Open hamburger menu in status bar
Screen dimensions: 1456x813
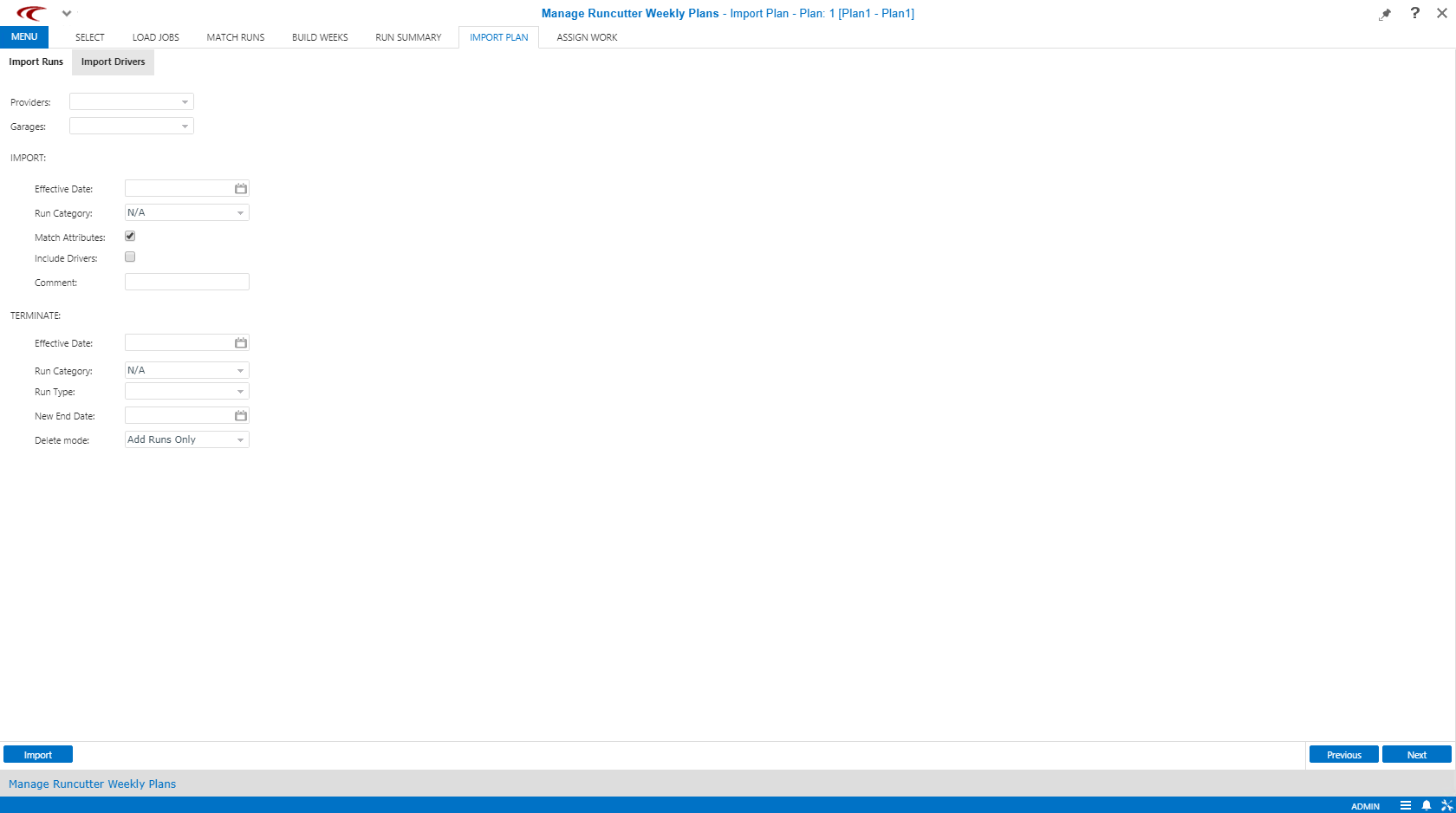(1406, 805)
